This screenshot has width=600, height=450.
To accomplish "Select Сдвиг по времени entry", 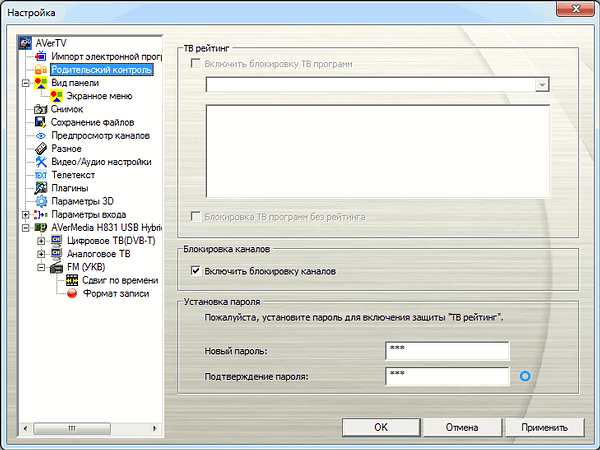I will 120,280.
